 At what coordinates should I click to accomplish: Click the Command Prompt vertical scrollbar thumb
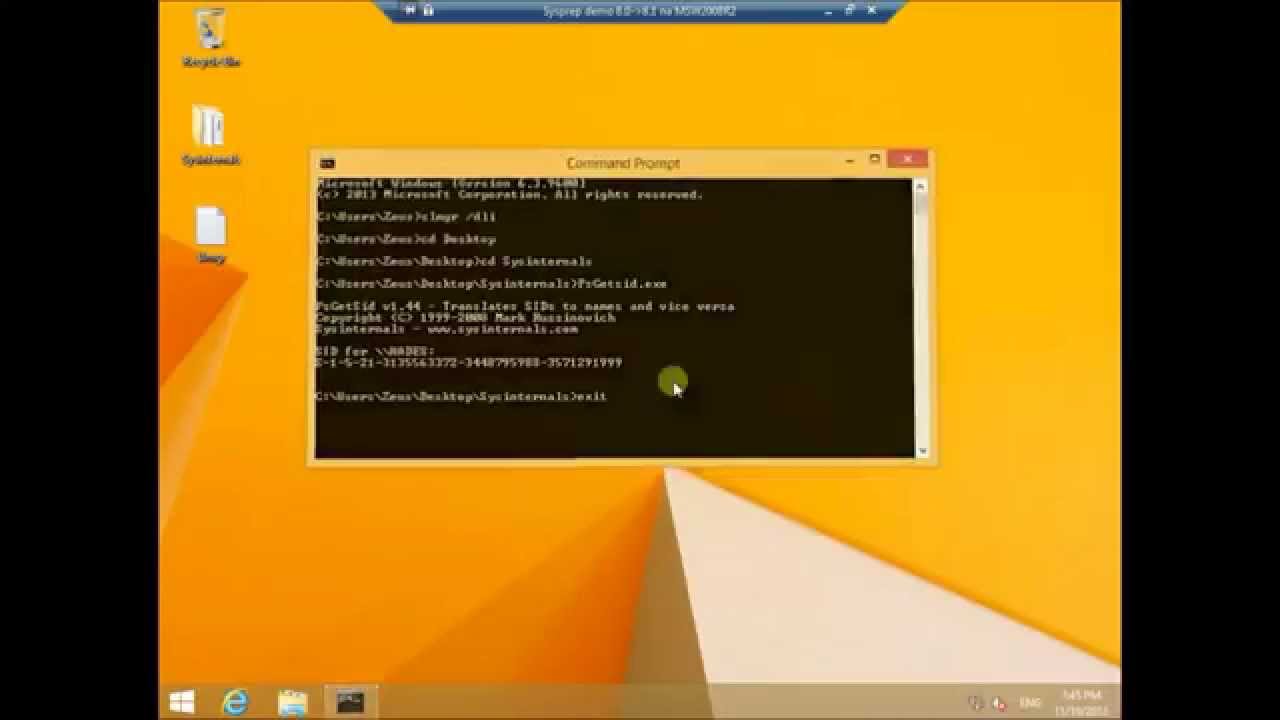[921, 203]
